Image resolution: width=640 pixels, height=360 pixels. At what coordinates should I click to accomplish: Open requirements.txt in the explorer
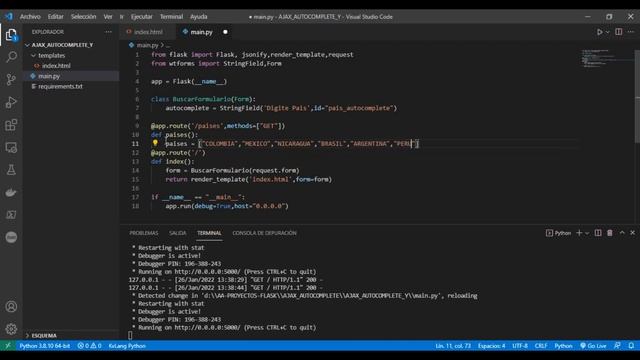tap(60, 87)
